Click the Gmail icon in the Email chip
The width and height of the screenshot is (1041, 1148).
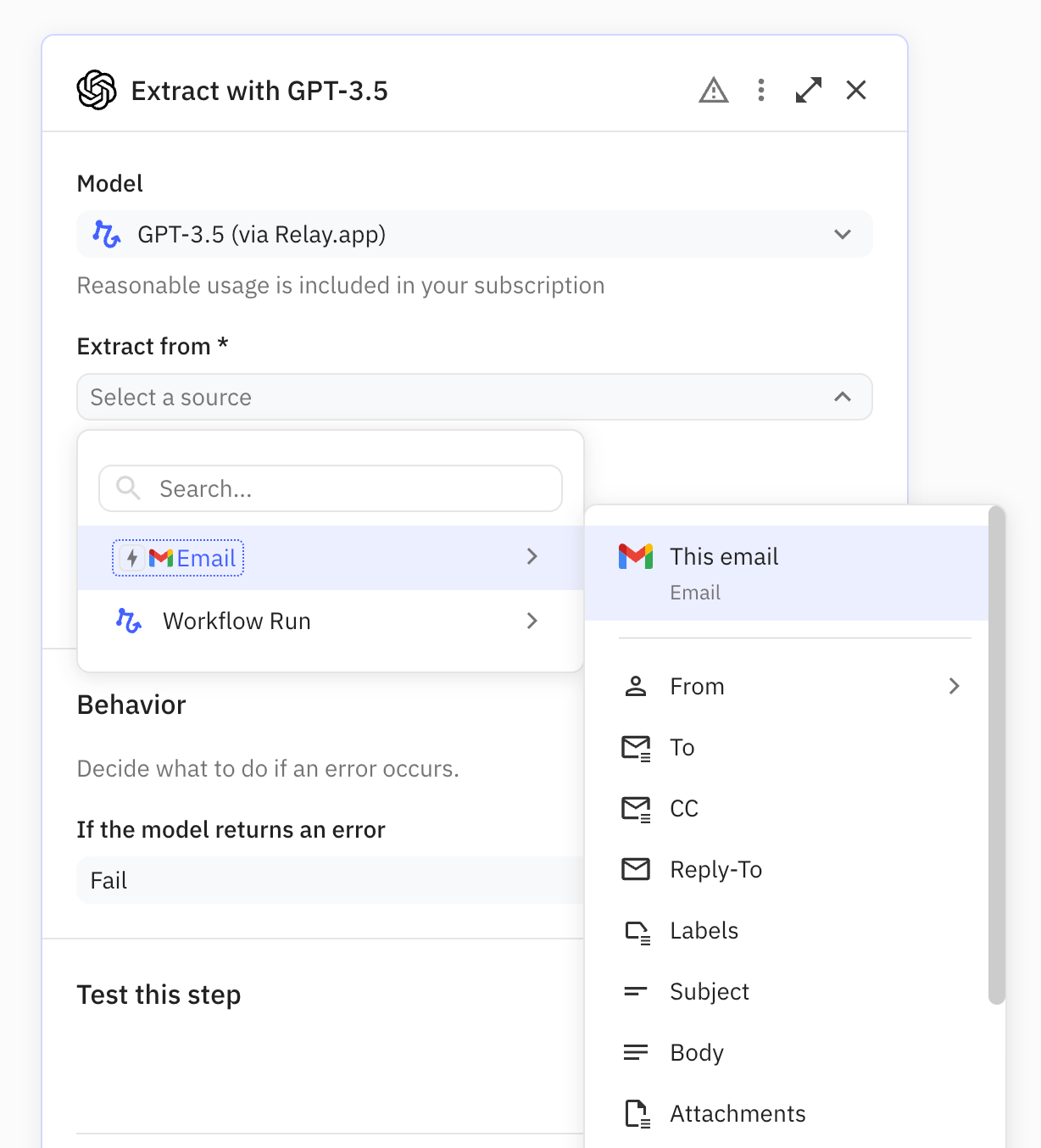click(x=161, y=558)
